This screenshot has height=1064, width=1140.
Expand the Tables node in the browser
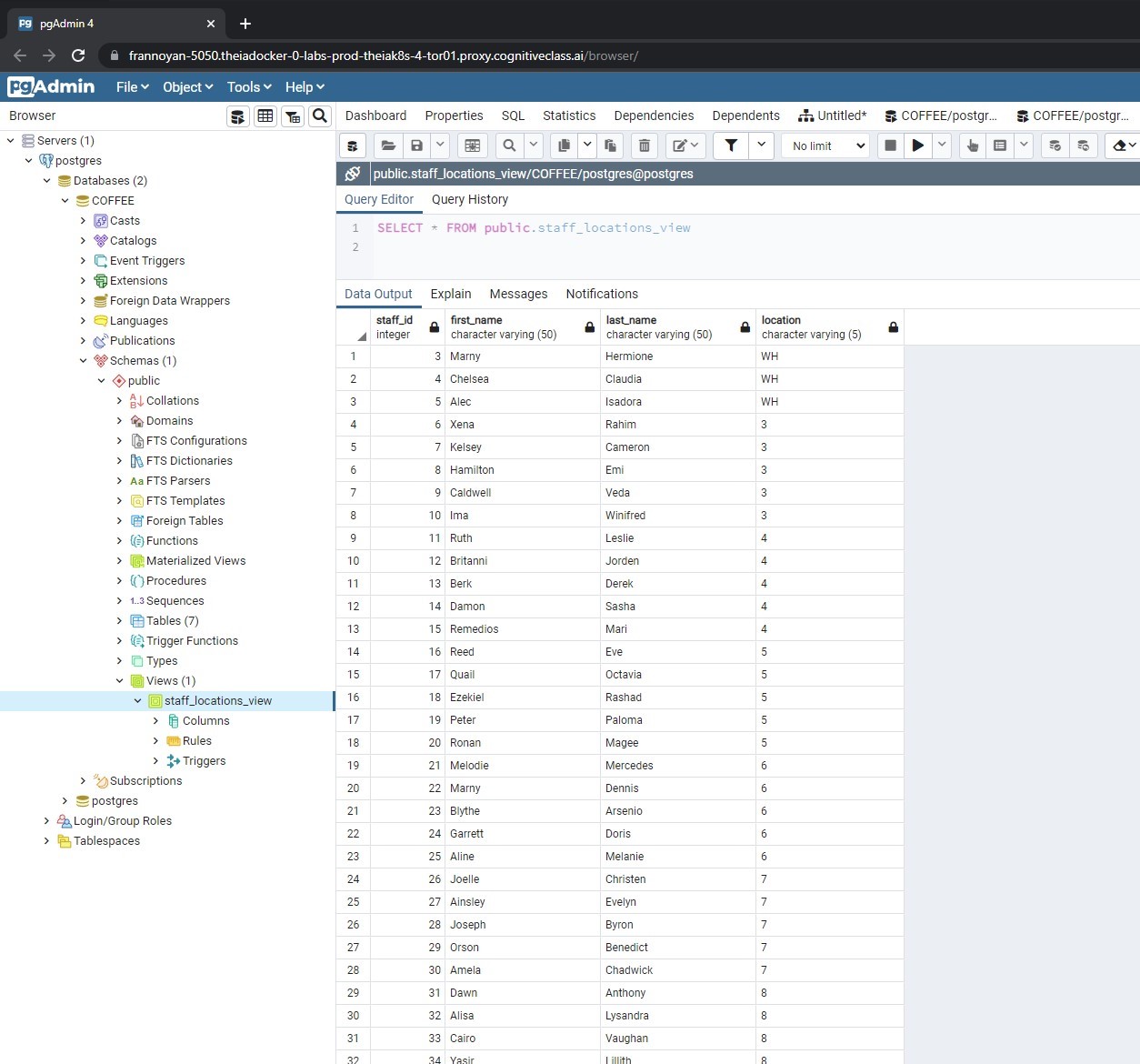[x=119, y=620]
